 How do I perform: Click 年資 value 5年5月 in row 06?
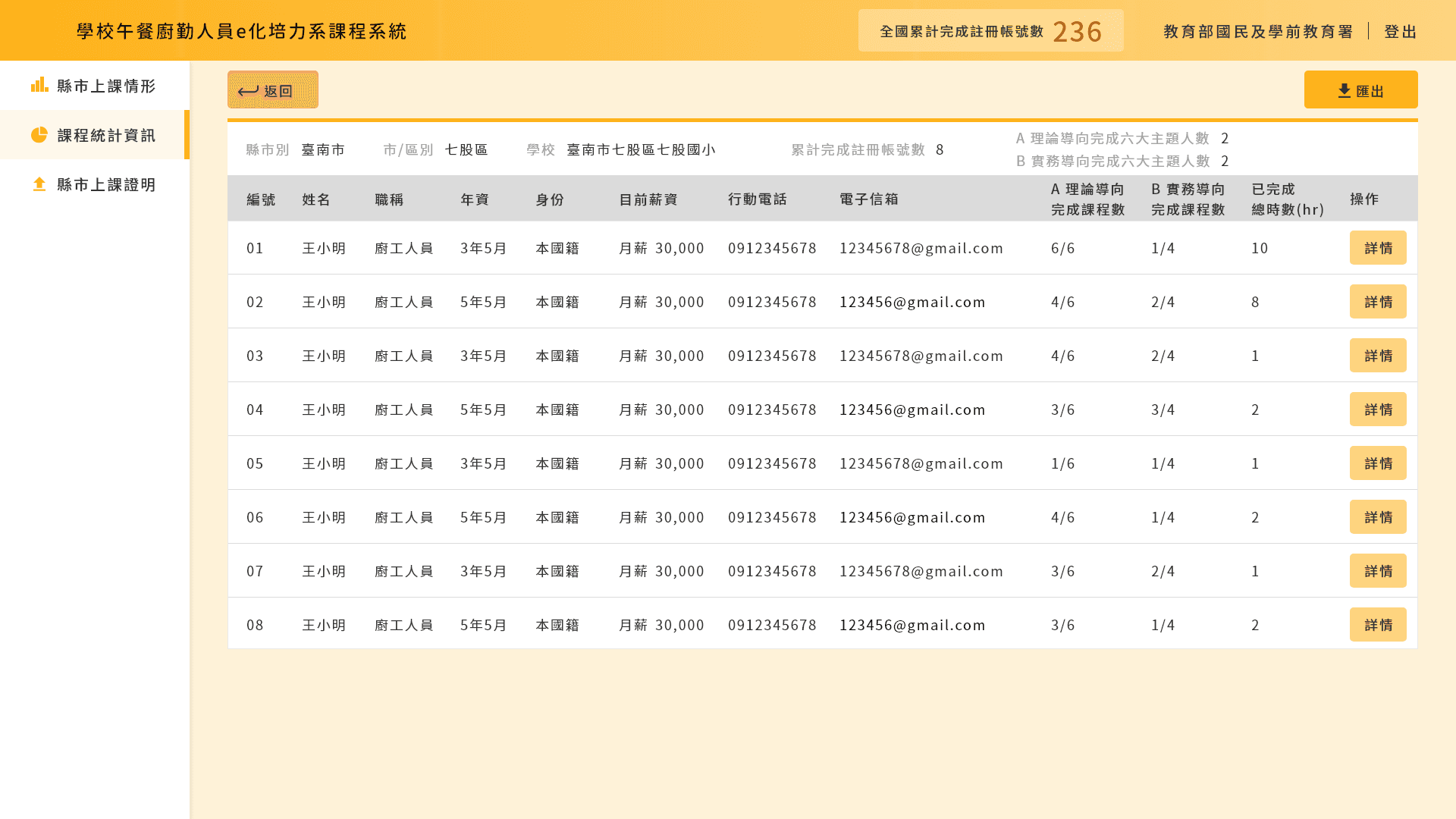[483, 517]
